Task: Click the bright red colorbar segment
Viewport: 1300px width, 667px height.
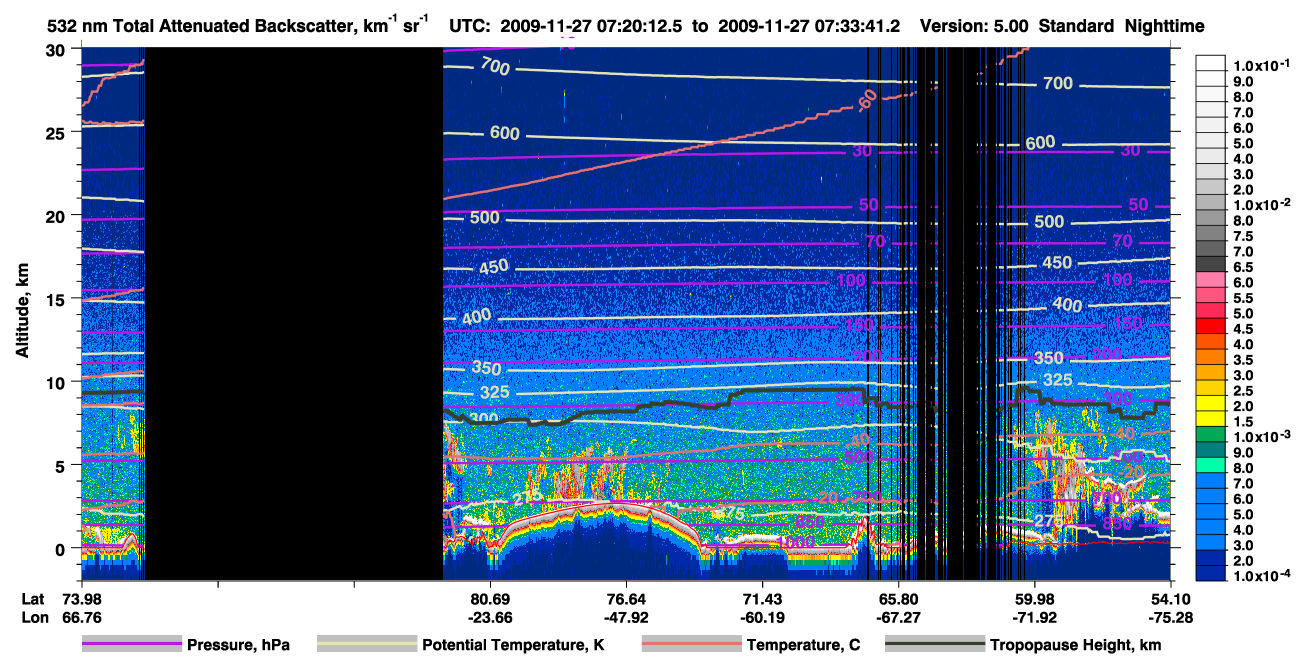Action: [x=1212, y=325]
